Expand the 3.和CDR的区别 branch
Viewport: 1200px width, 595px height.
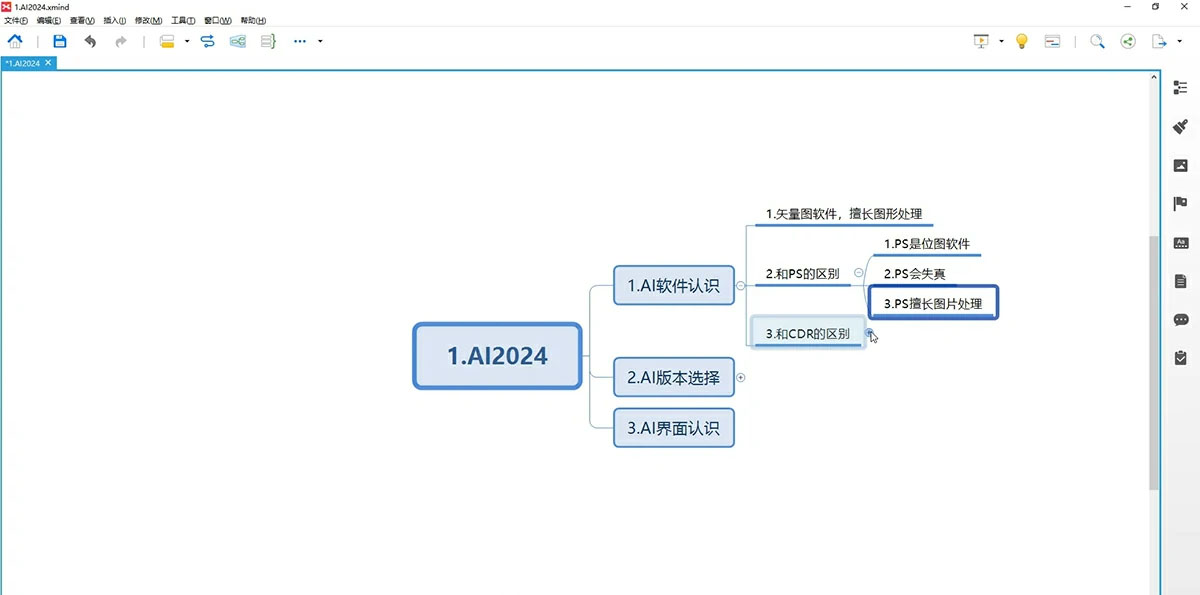coord(870,333)
